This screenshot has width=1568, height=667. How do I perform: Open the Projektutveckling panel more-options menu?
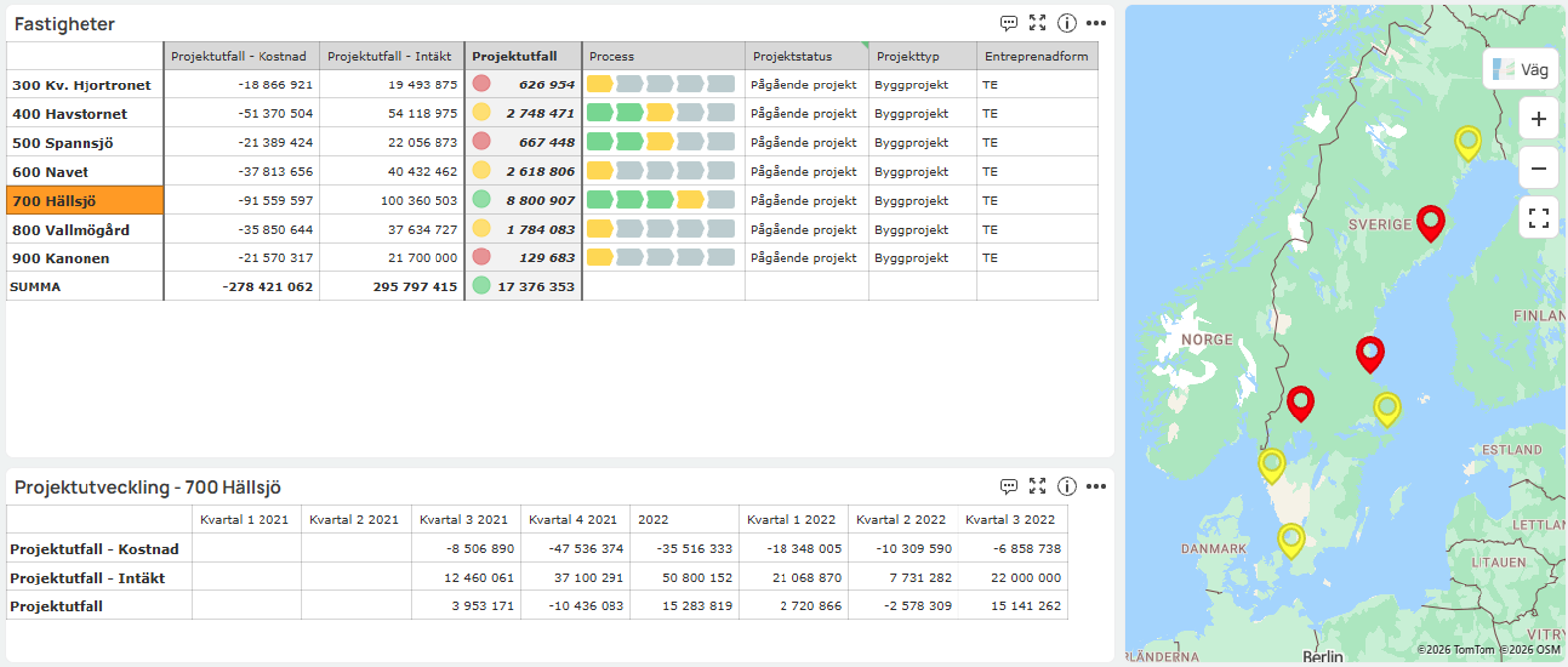point(1096,486)
